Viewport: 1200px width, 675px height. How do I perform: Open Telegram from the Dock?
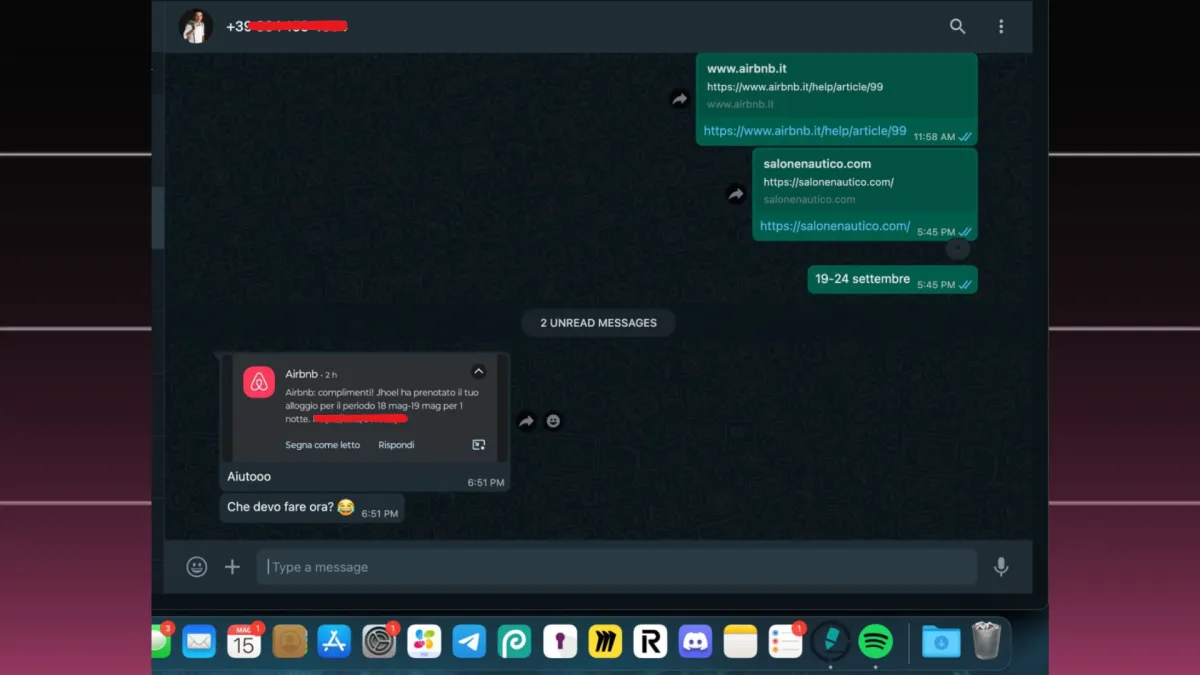coord(469,641)
